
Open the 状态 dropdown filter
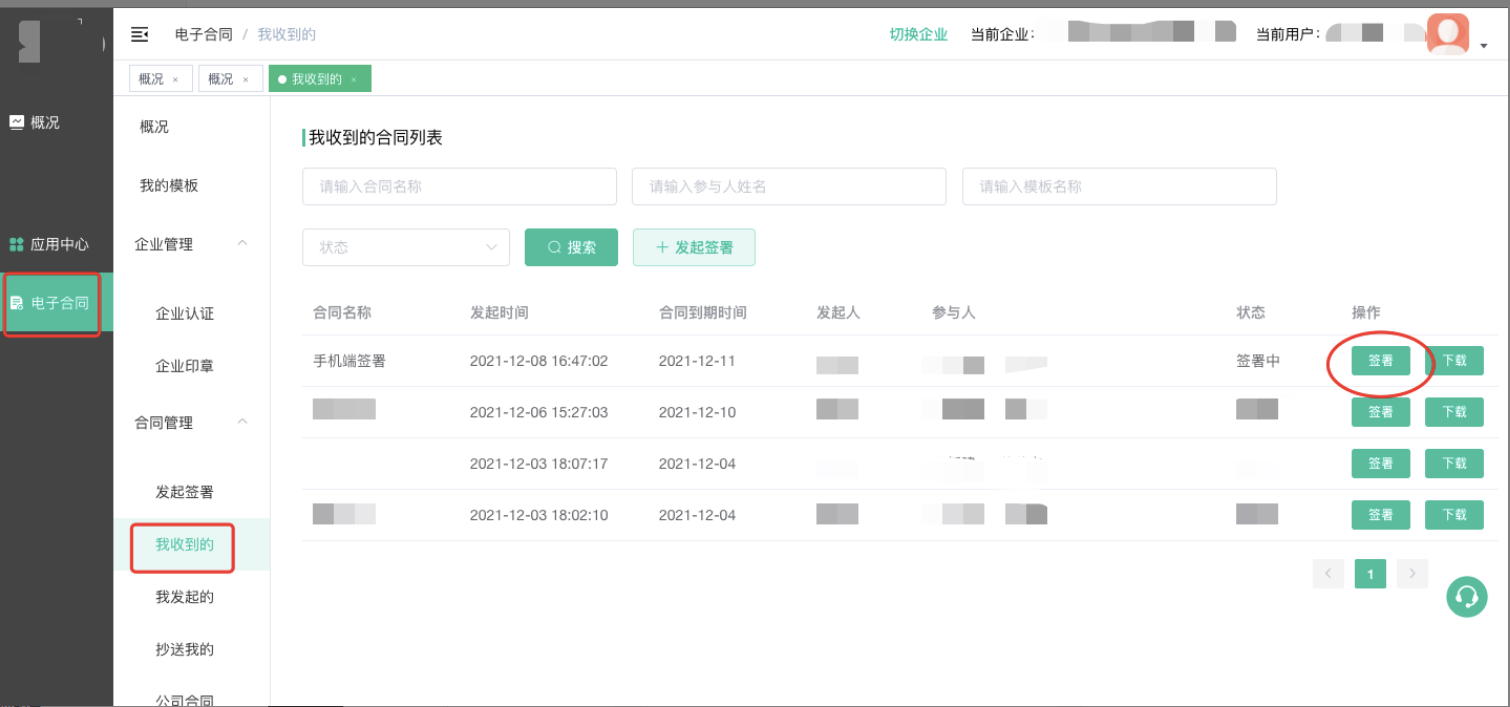406,247
